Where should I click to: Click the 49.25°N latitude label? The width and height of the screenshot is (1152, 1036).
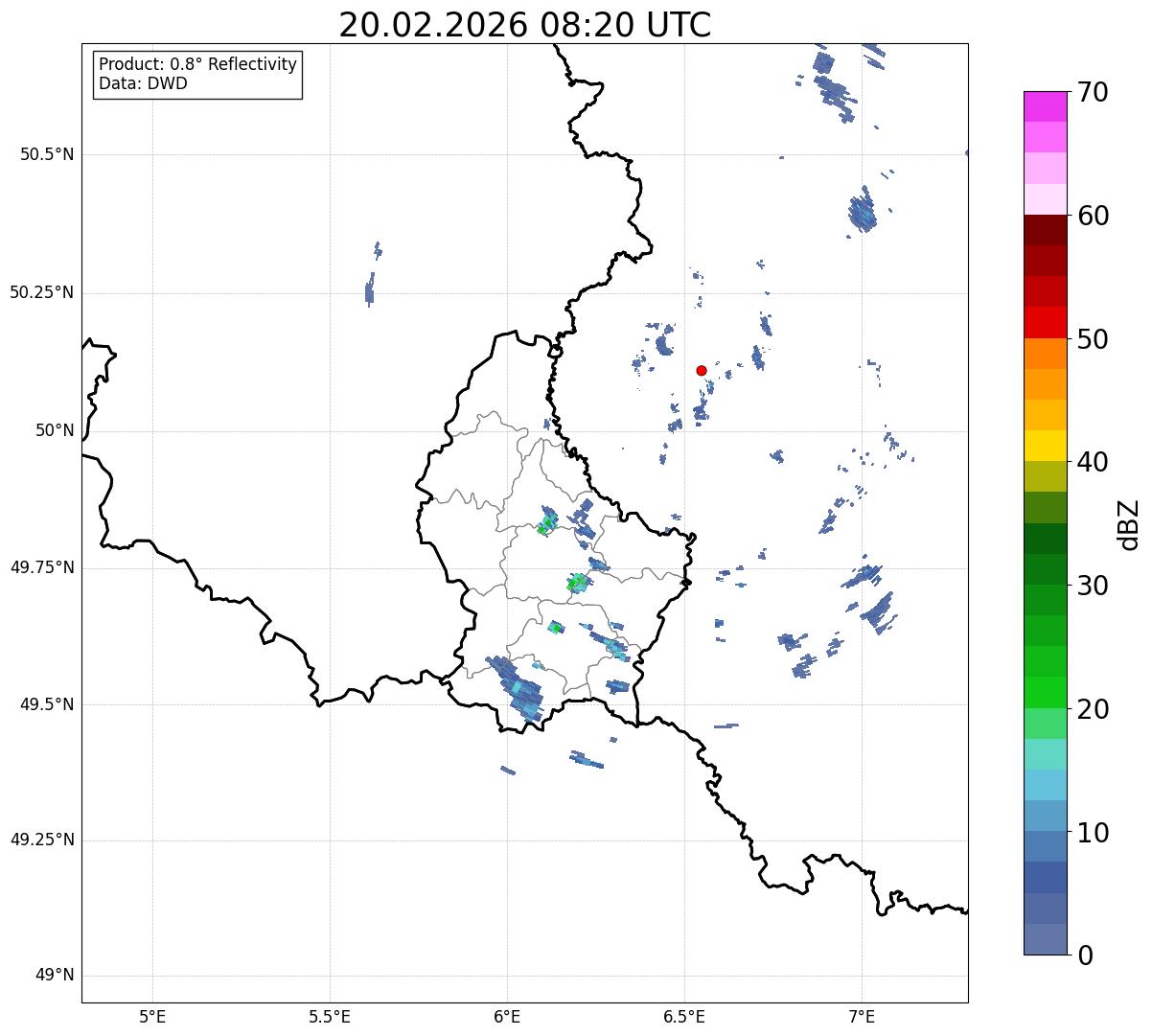pos(41,840)
